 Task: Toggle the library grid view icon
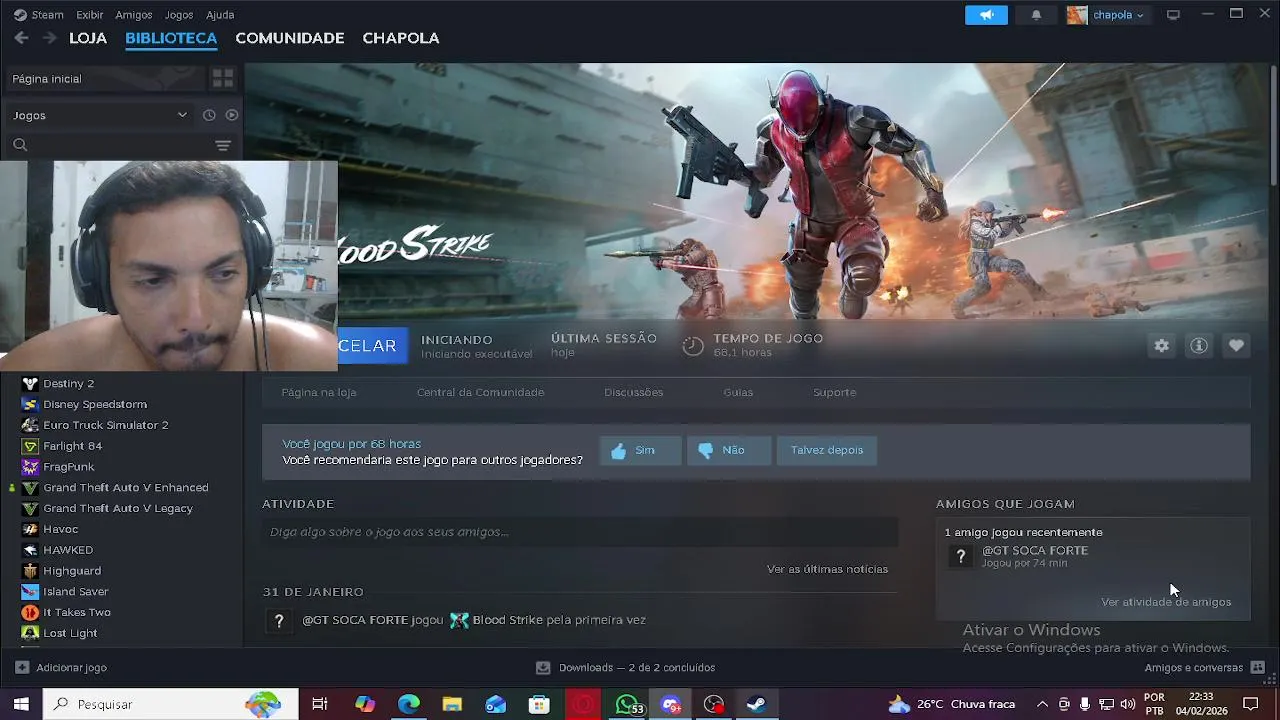(x=223, y=79)
